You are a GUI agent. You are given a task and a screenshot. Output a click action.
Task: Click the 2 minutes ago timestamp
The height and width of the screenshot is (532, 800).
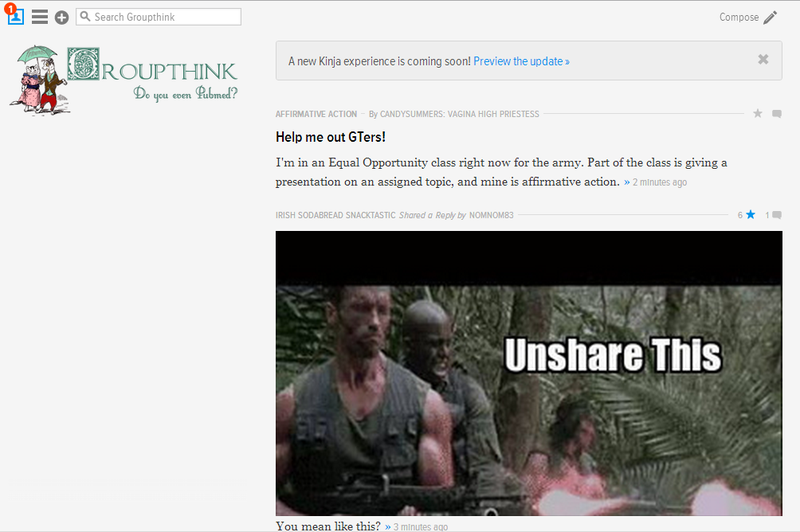pyautogui.click(x=660, y=182)
